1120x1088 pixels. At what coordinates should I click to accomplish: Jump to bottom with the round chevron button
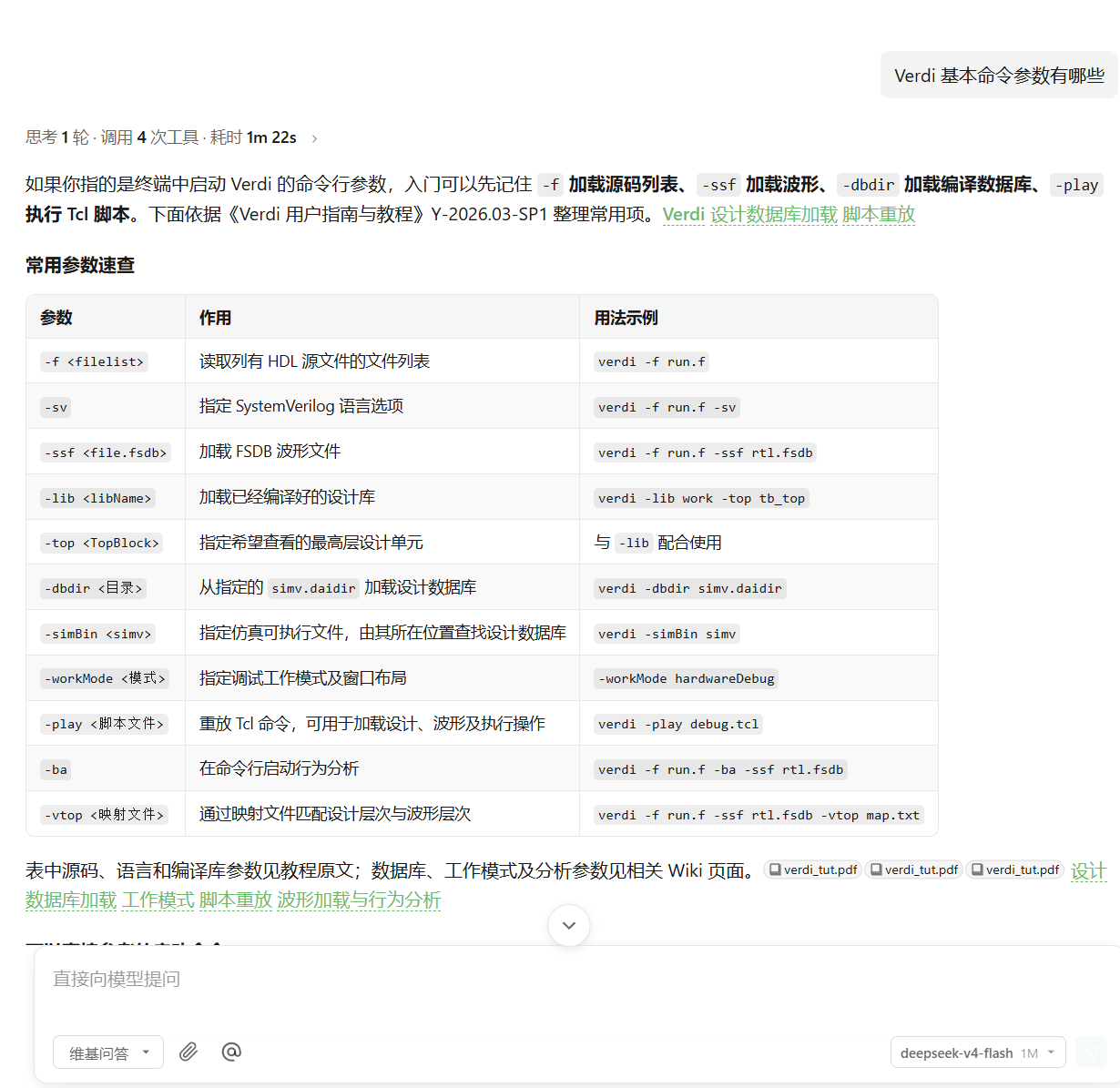pos(569,925)
